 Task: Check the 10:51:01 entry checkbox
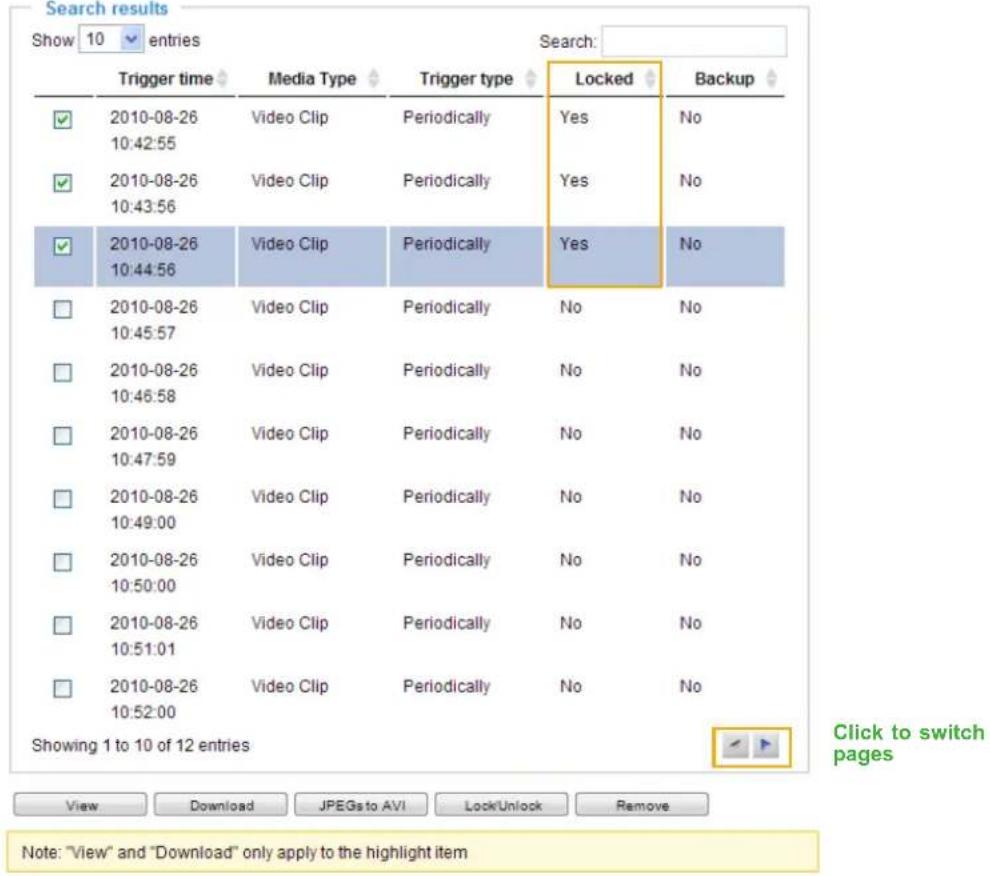coord(63,625)
